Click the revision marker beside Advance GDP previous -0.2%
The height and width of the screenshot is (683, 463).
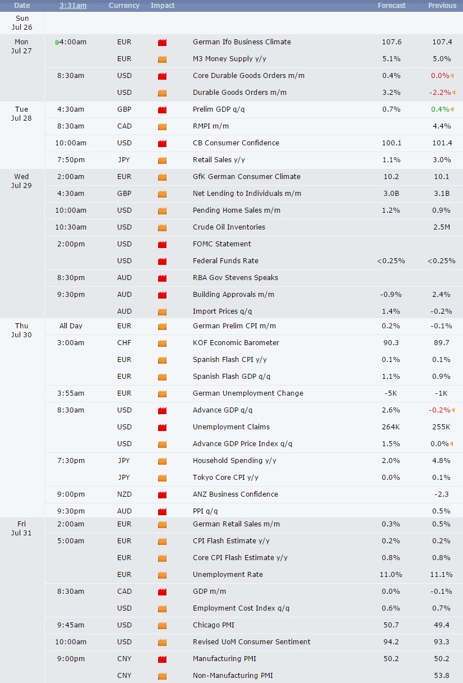453,410
